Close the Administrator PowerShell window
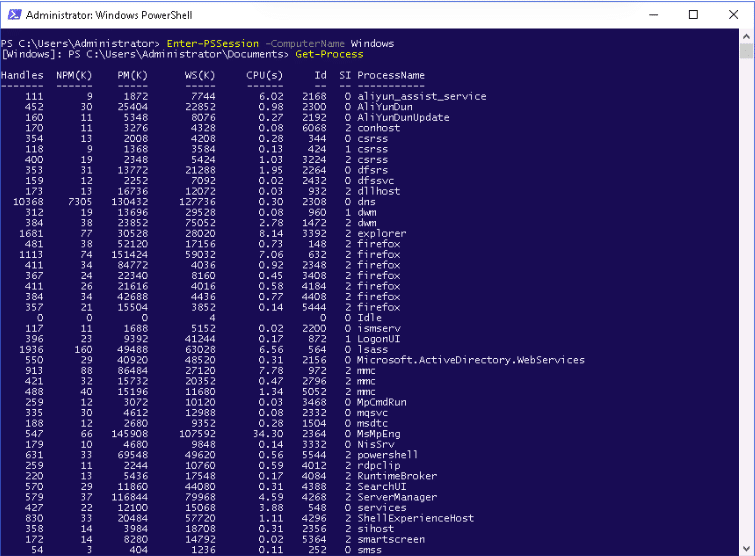This screenshot has width=755, height=556. pos(733,14)
